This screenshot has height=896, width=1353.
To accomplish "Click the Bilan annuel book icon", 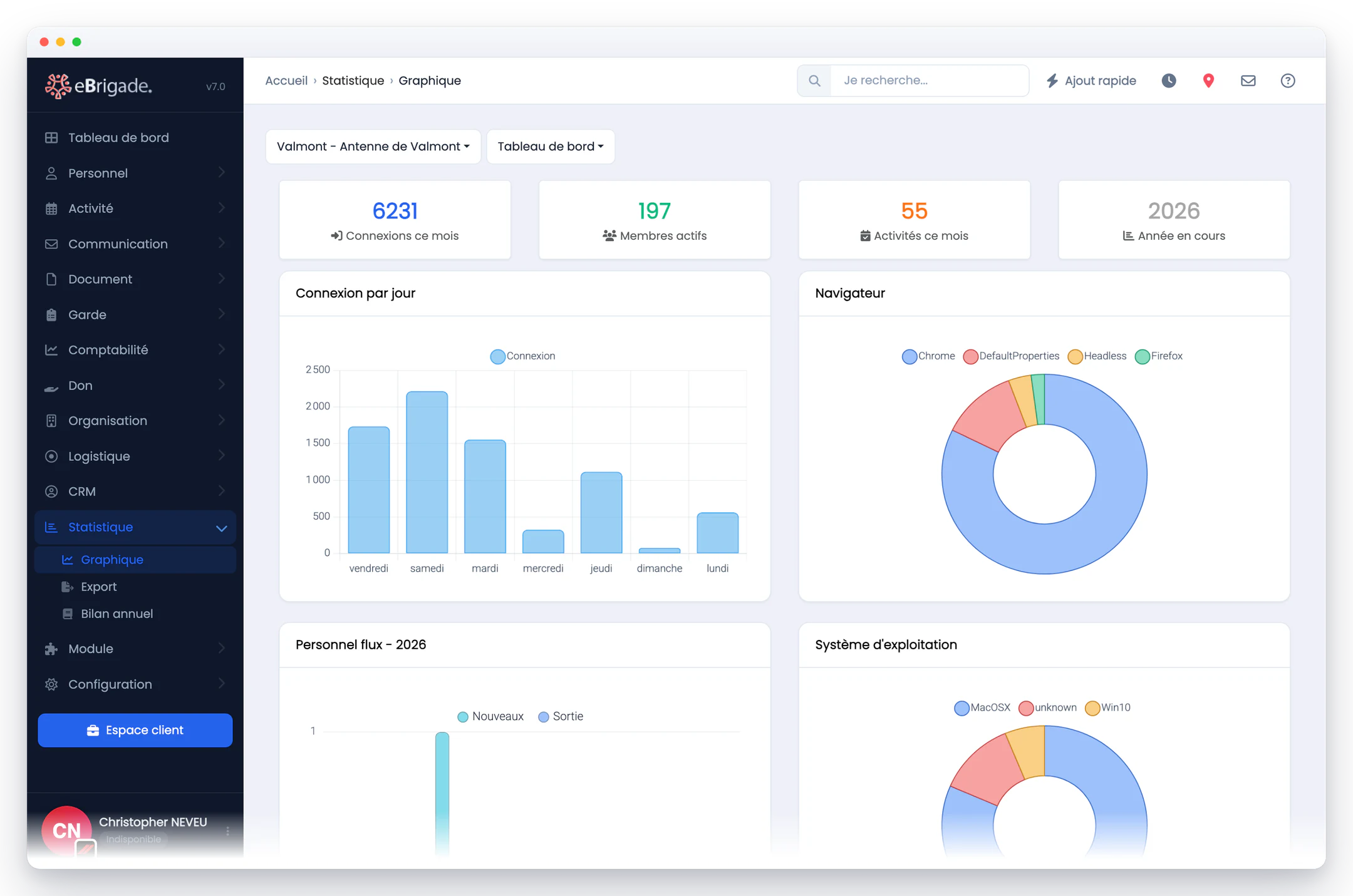I will [x=67, y=614].
